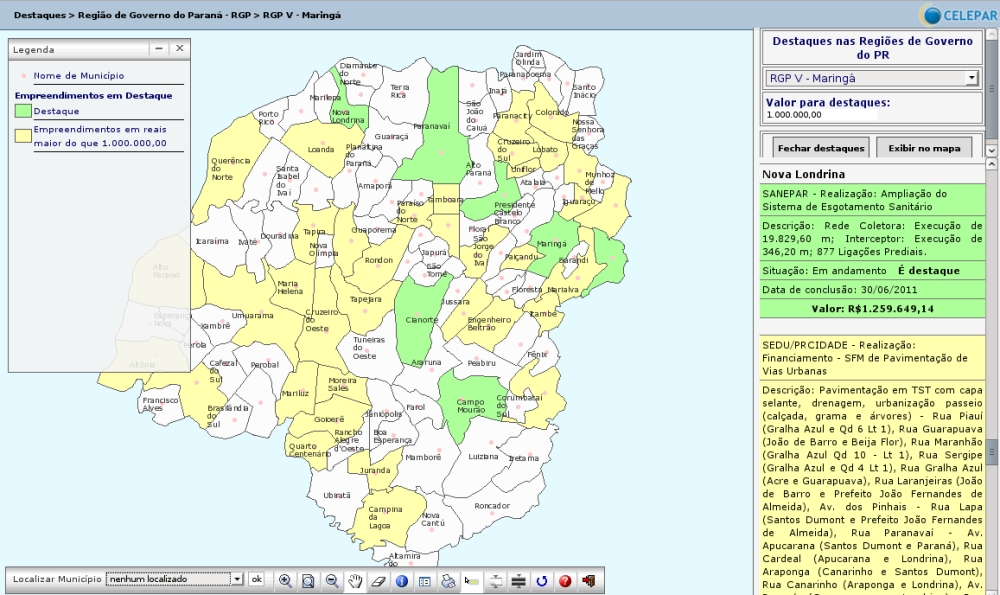Activate the blue information tool
Screen dimensions: 1000x595
401,580
